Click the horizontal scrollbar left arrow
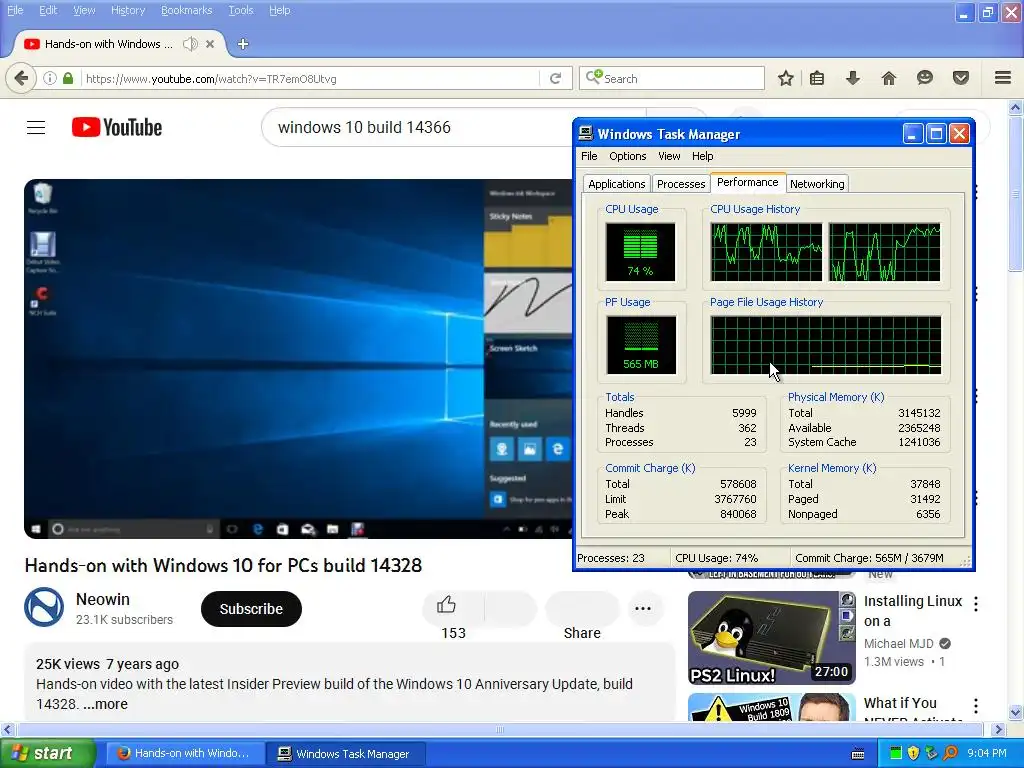 (x=7, y=729)
